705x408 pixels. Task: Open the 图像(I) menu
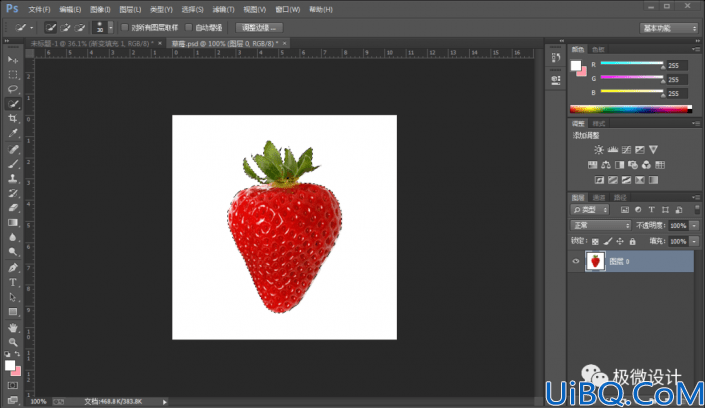pos(100,9)
